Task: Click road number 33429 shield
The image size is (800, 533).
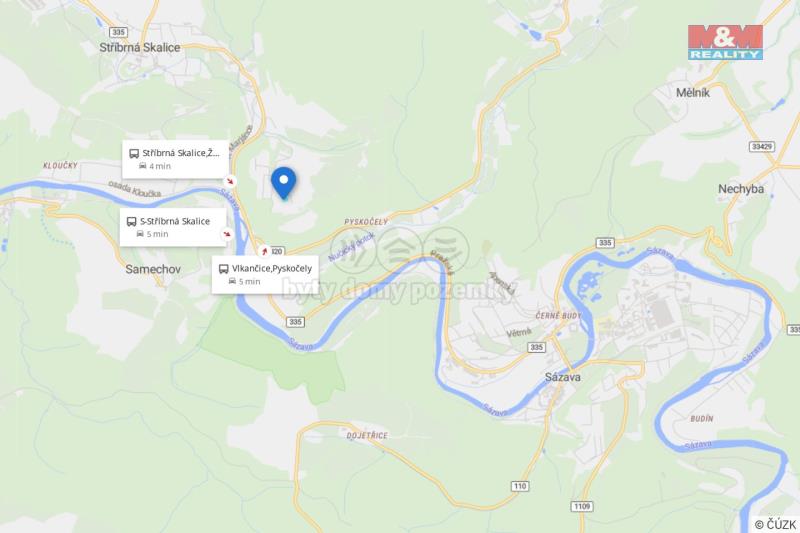Action: click(762, 146)
